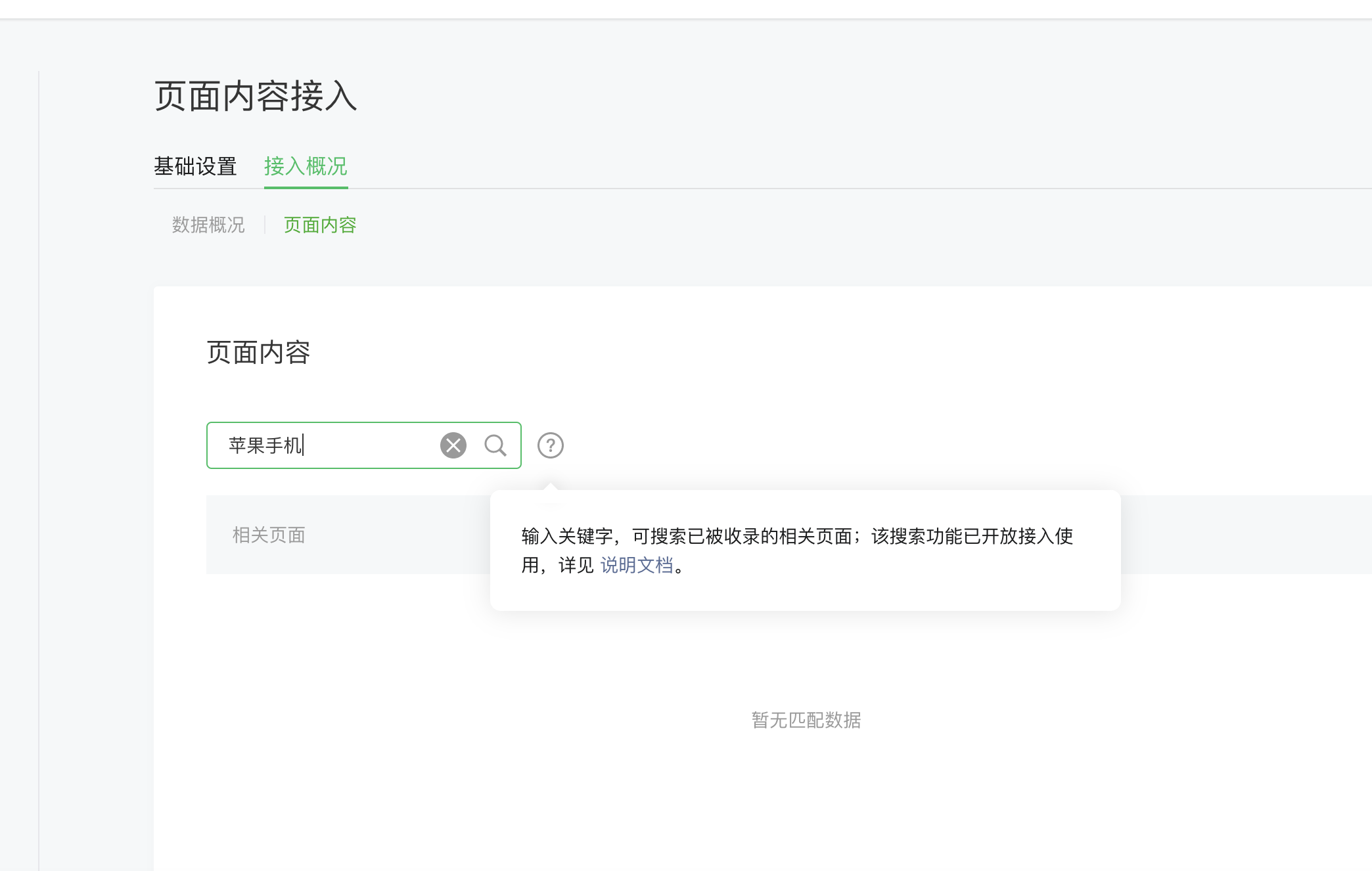Switch to the 基础设置 tab
This screenshot has height=871, width=1372.
coord(195,166)
